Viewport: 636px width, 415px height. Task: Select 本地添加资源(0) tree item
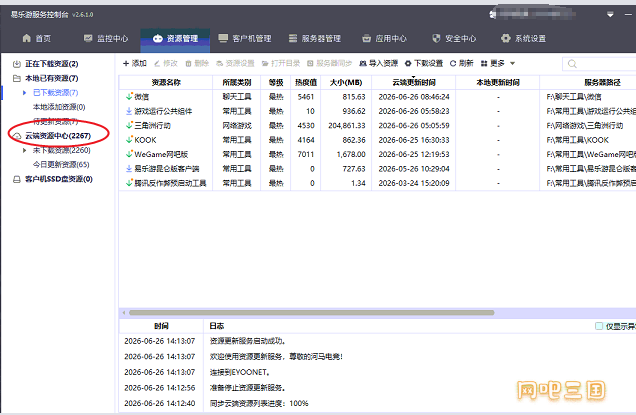(x=59, y=107)
